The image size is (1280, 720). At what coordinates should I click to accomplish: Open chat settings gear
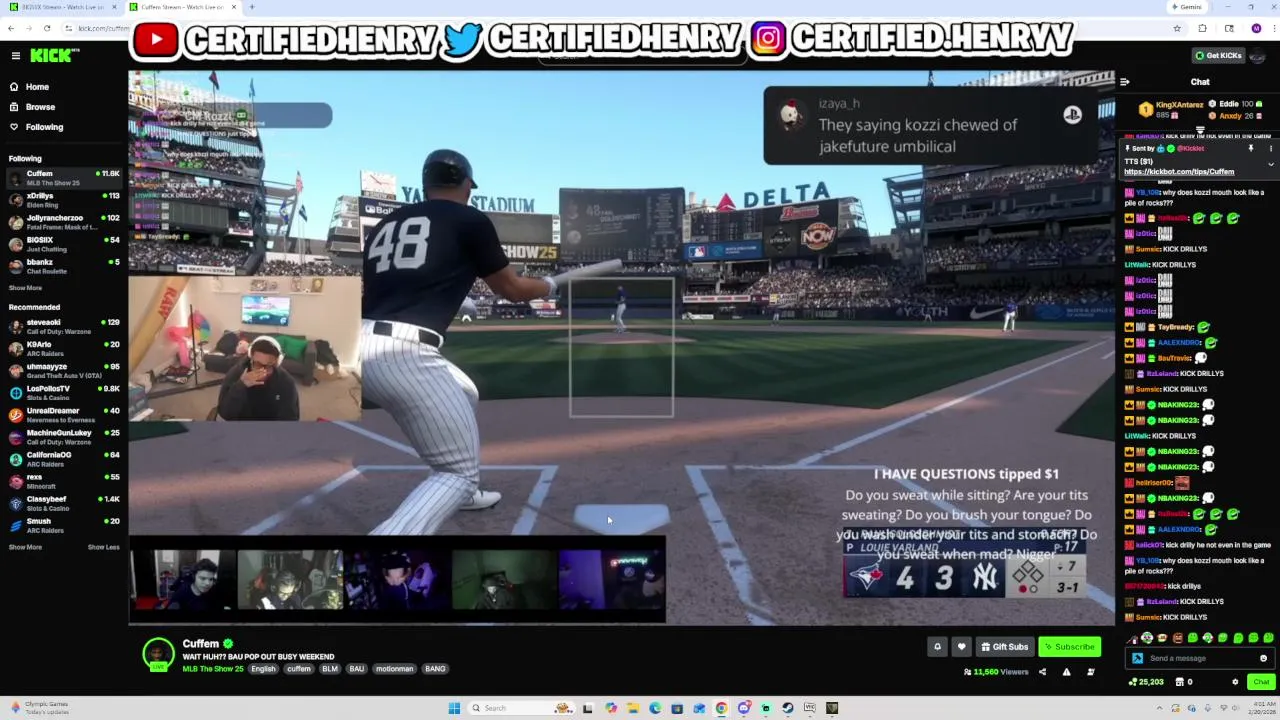click(x=1235, y=682)
